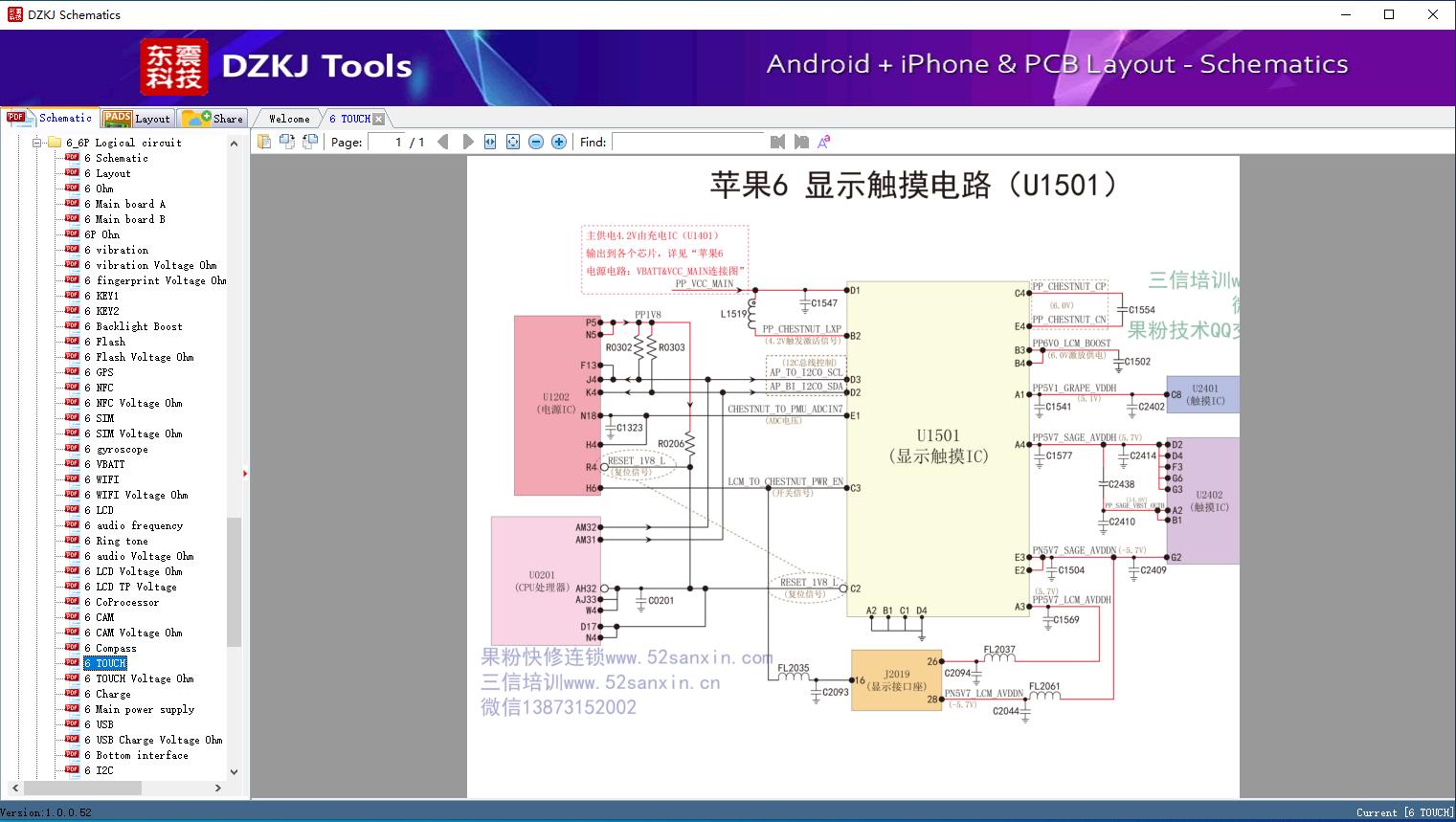Image resolution: width=1456 pixels, height=822 pixels.
Task: Open 6 SIM Voltage Ohm
Action: coord(133,433)
